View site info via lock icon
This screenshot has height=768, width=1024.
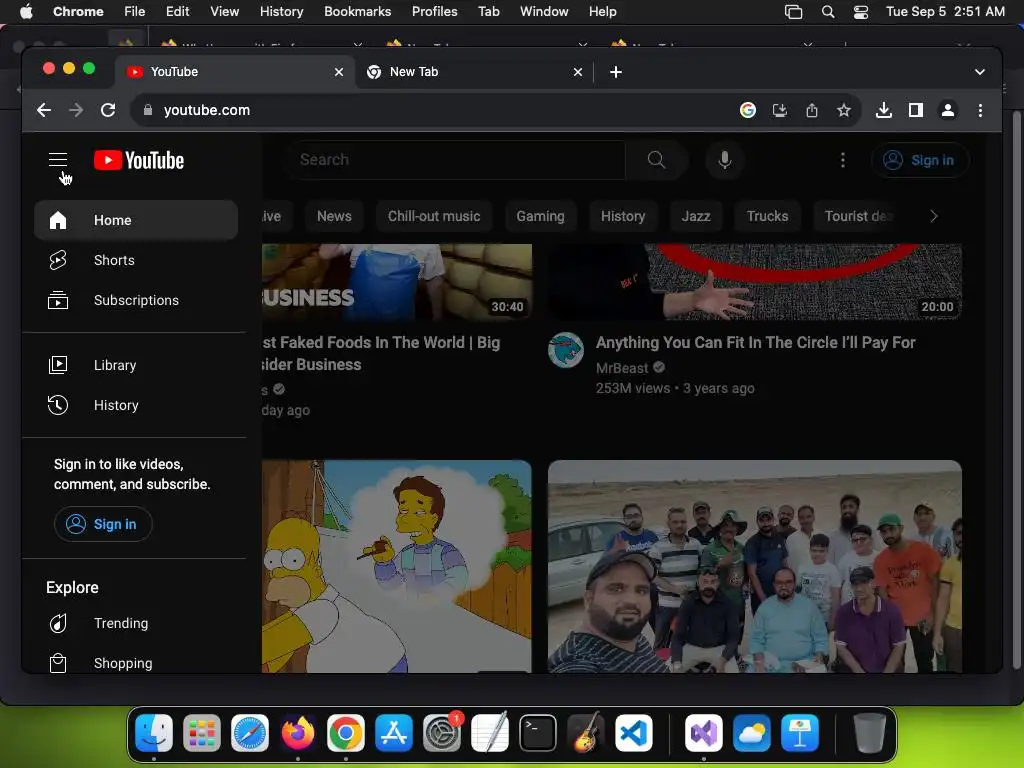click(148, 110)
